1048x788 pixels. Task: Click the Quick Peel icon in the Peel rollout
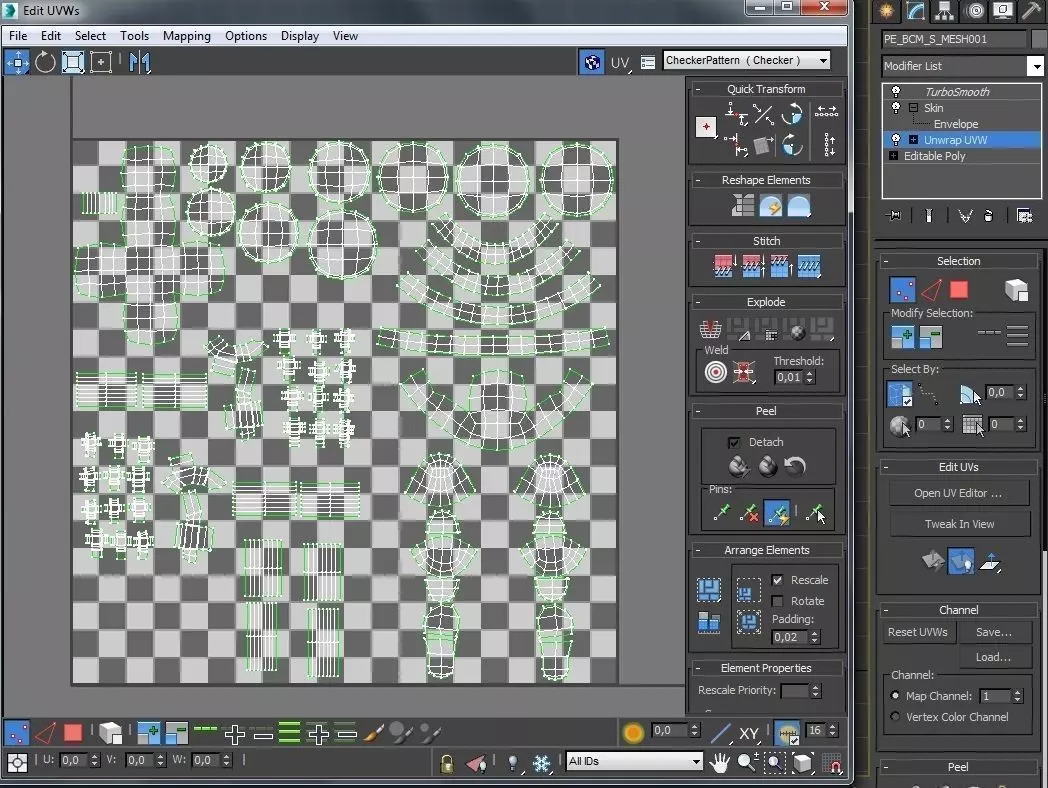click(x=738, y=466)
